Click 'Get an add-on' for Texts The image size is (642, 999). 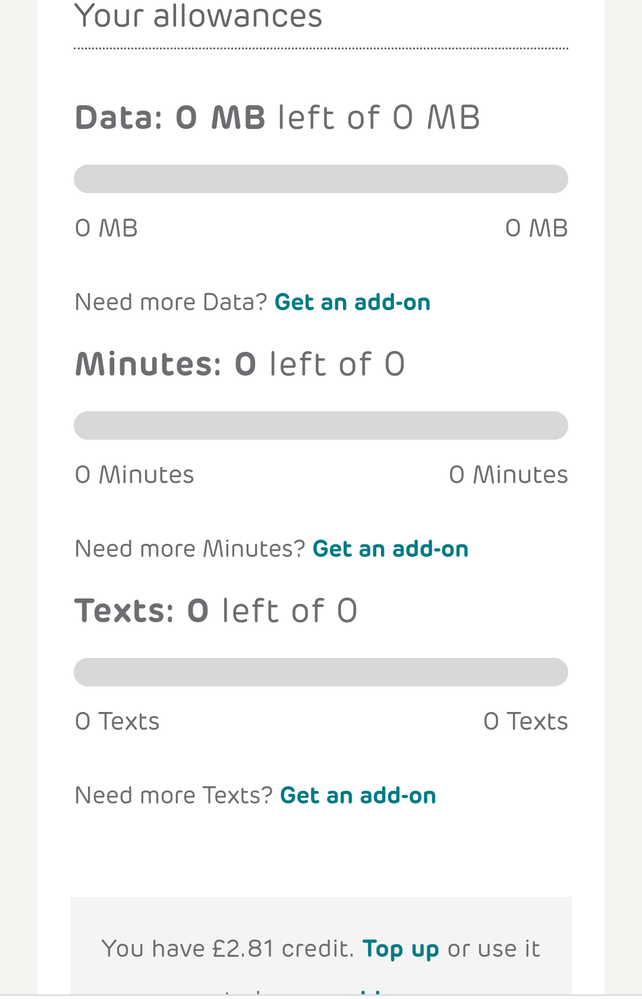pyautogui.click(x=358, y=795)
